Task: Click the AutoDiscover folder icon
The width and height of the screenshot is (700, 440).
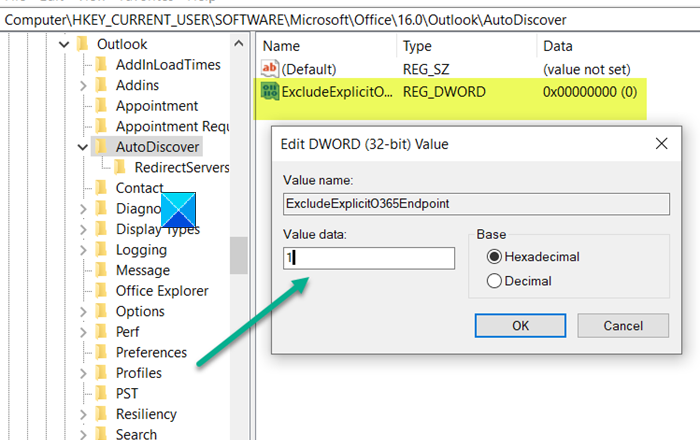Action: (102, 146)
